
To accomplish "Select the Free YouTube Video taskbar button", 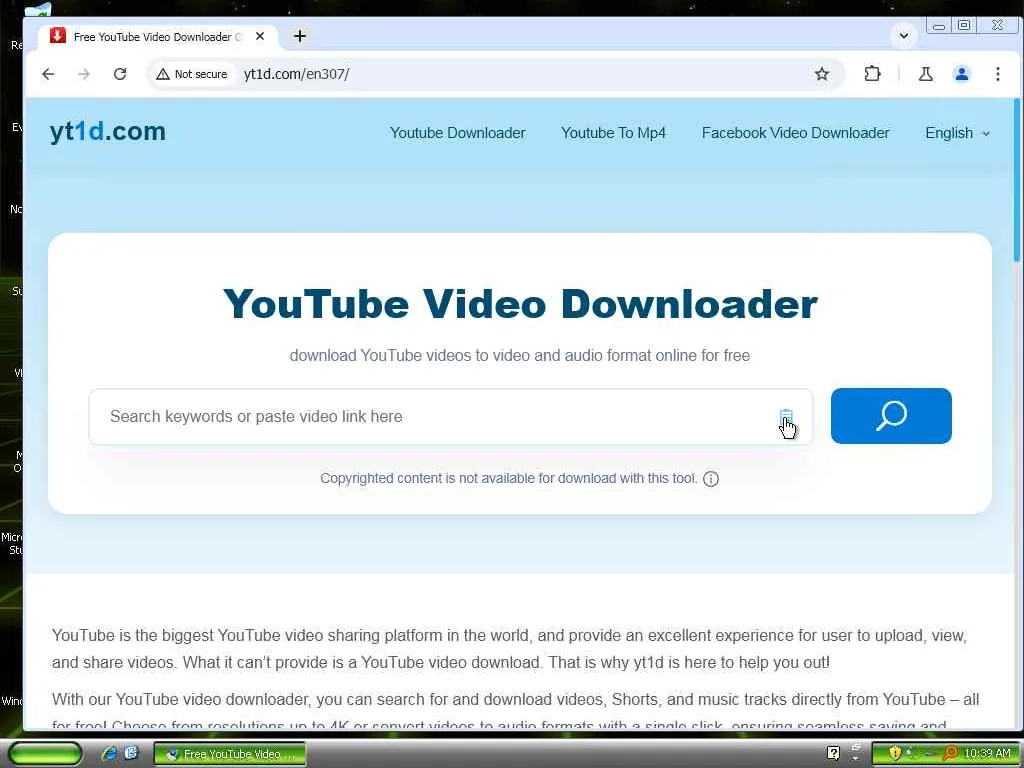I will click(x=229, y=754).
